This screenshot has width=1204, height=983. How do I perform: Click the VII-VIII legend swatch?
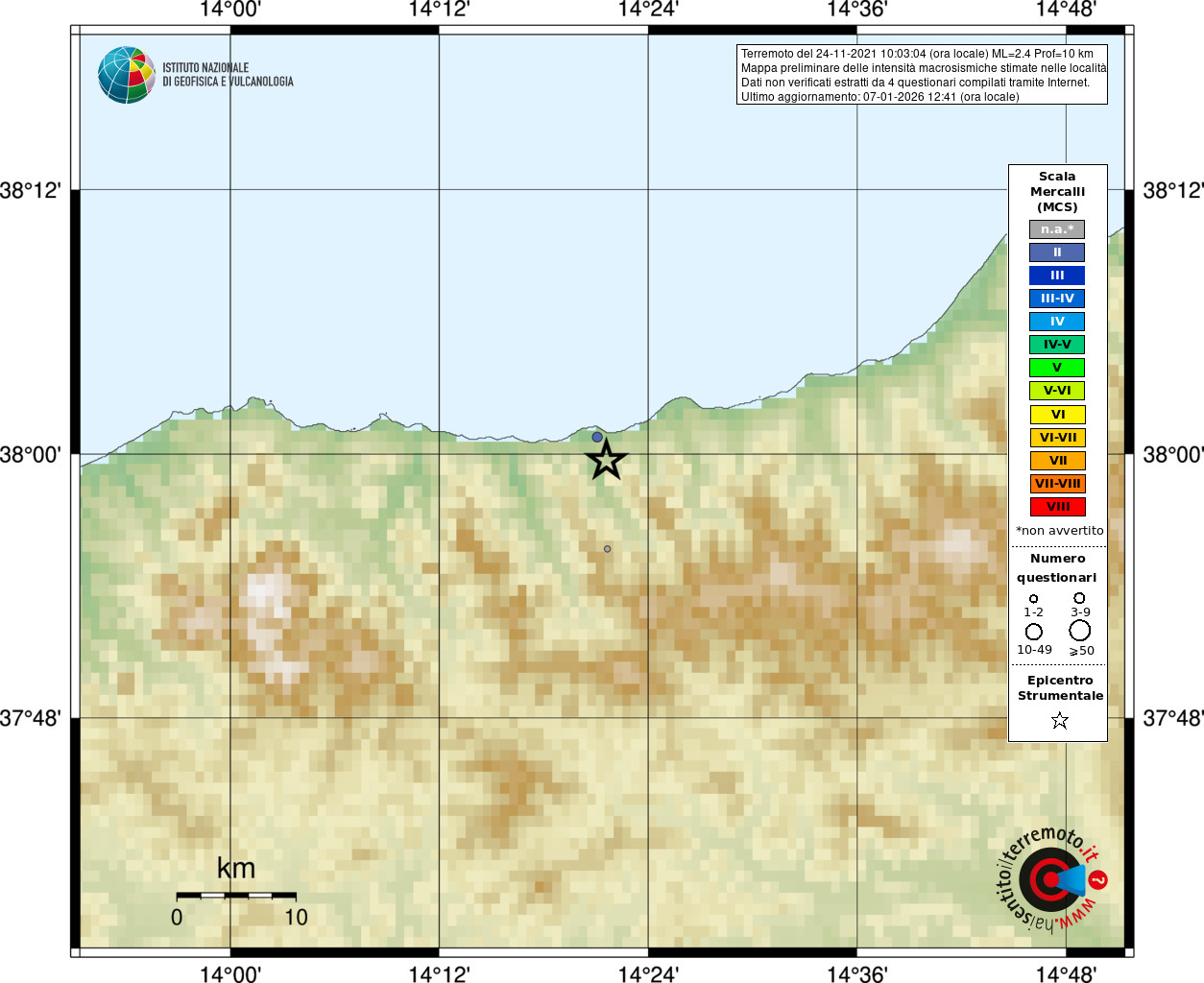coord(1057,484)
